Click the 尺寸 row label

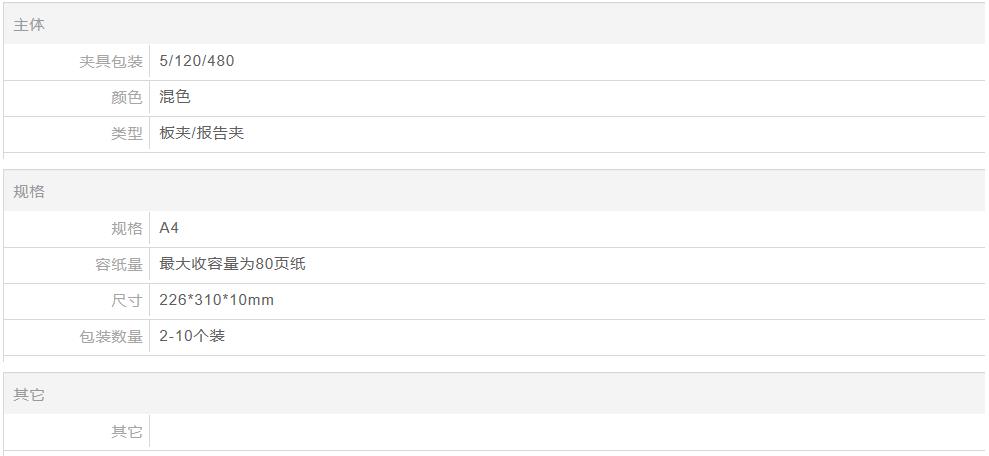(x=127, y=301)
